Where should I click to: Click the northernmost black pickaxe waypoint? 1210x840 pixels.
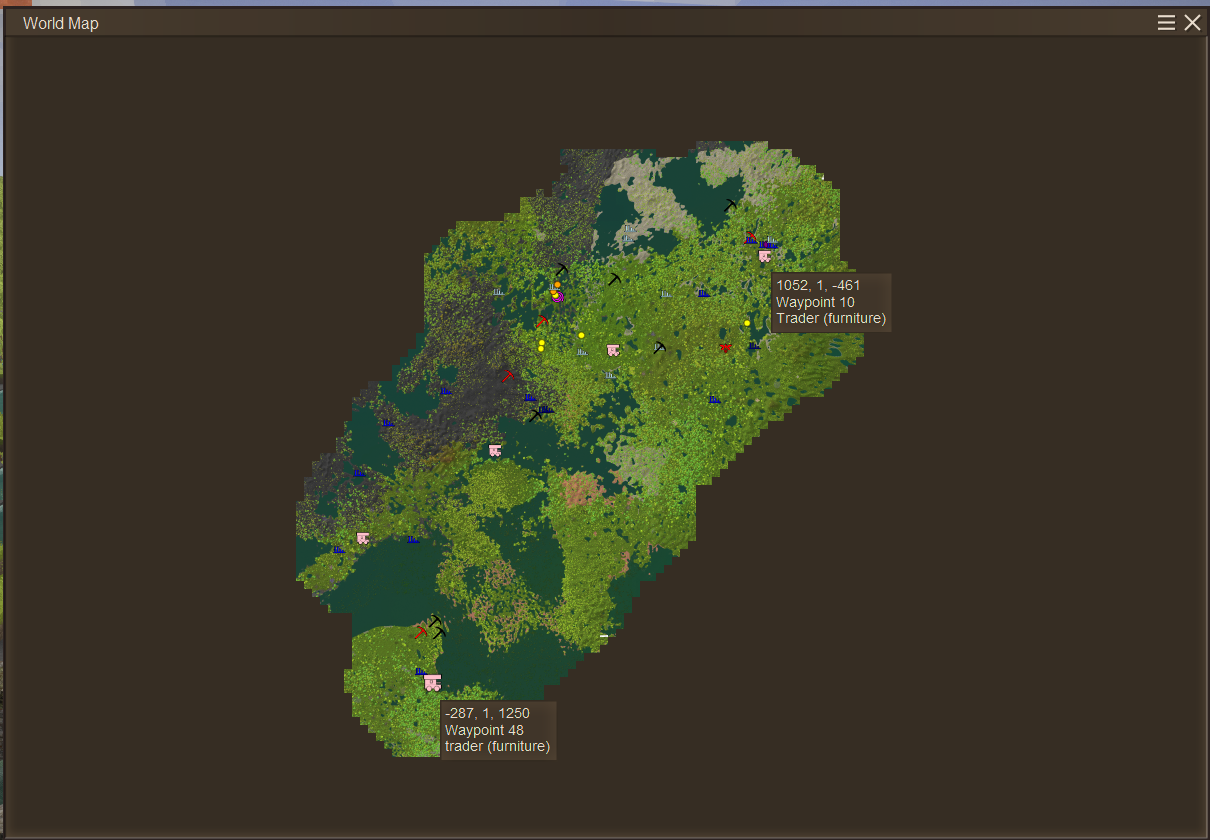(730, 205)
